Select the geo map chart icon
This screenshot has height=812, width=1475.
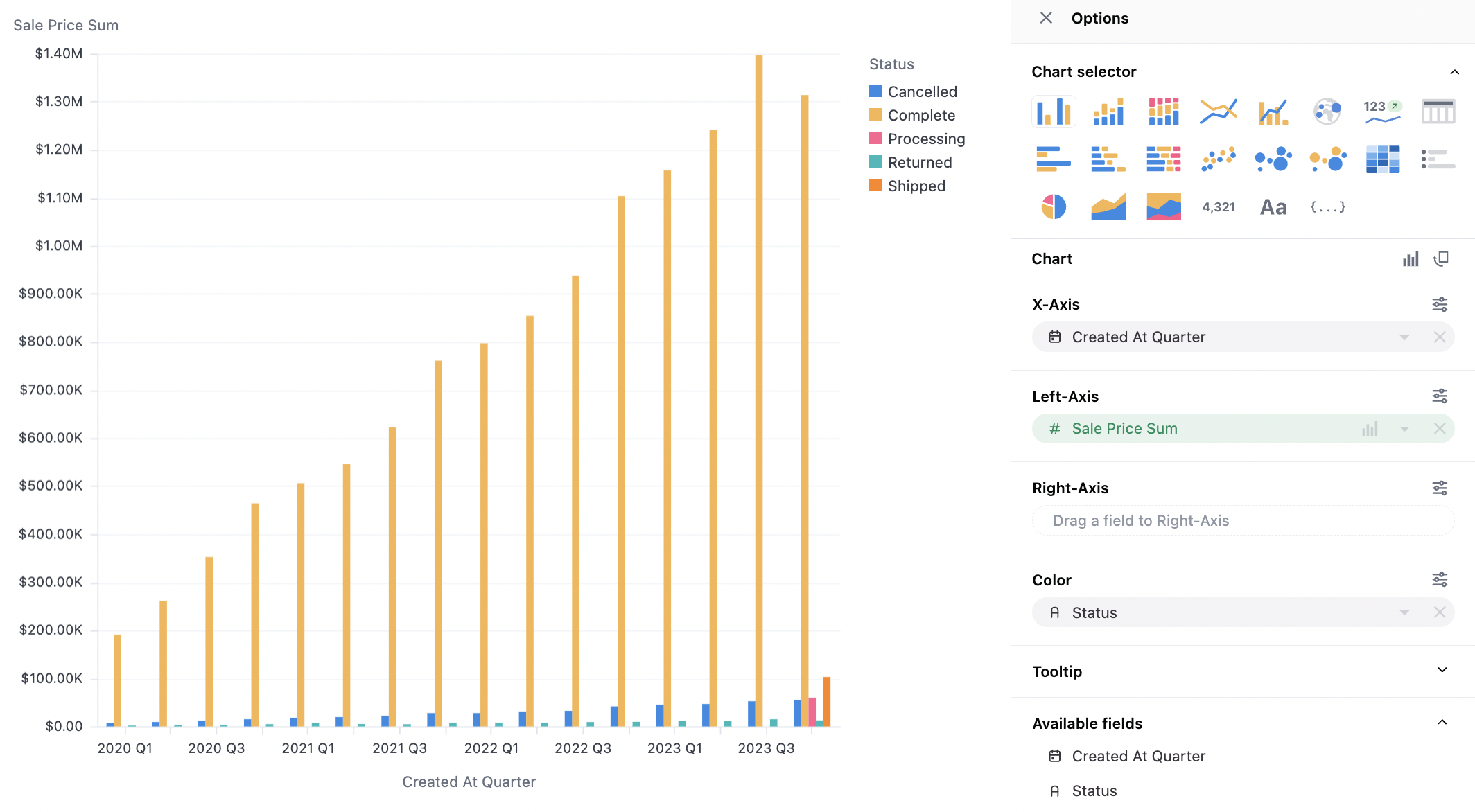click(x=1327, y=111)
